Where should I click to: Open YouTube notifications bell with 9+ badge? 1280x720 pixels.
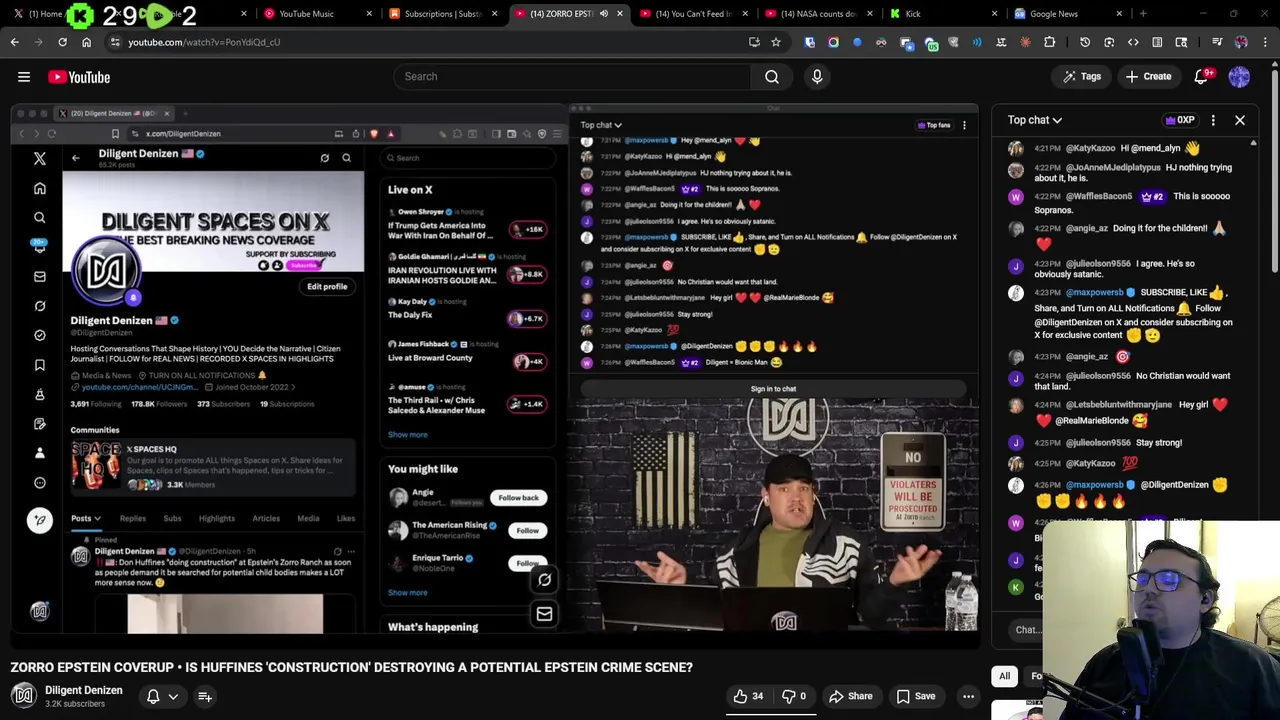click(1203, 77)
